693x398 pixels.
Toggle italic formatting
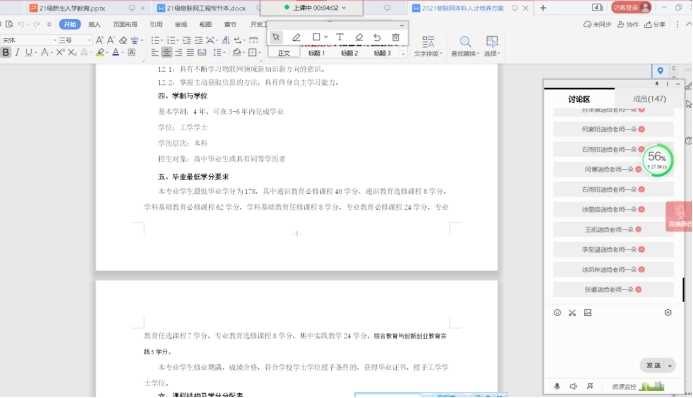[17, 53]
